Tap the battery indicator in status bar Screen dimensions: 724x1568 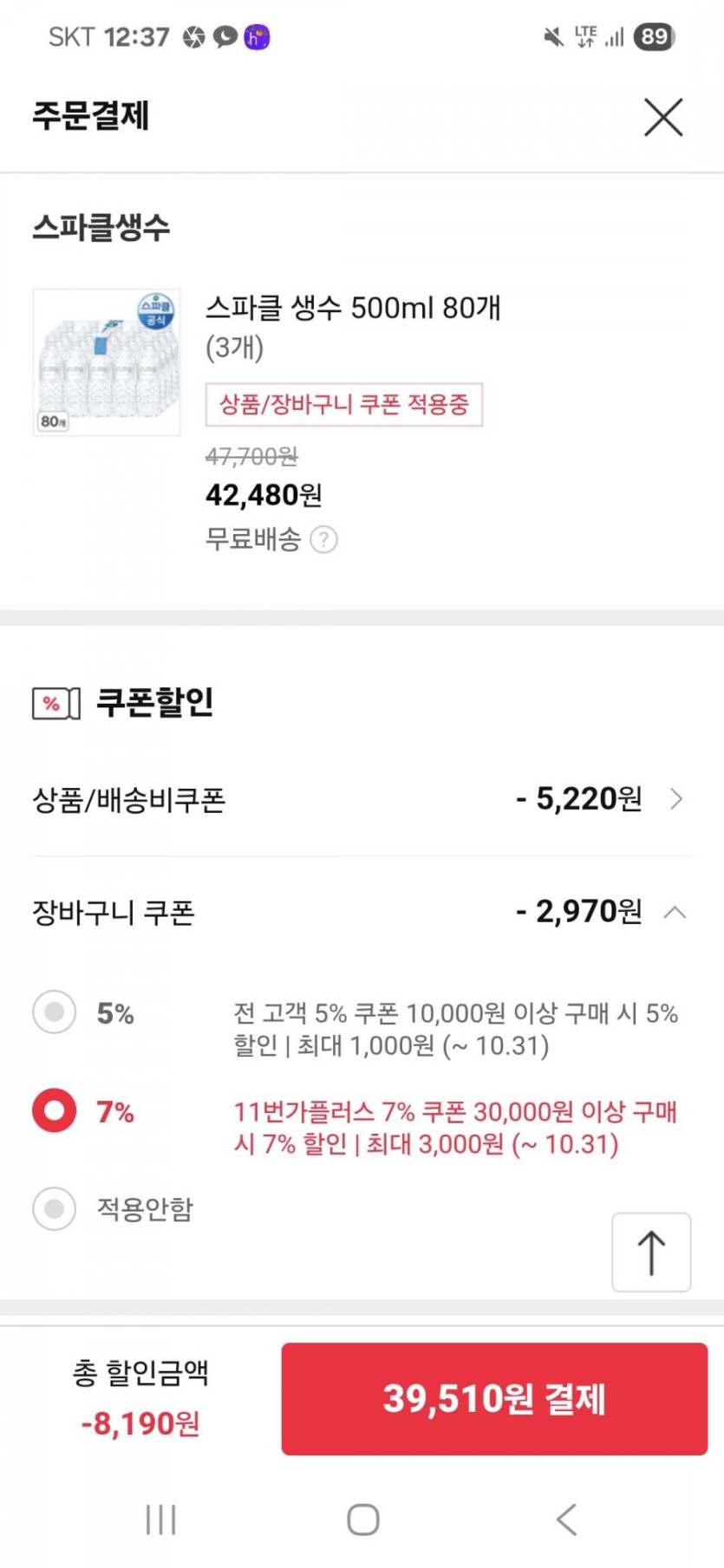coord(654,36)
